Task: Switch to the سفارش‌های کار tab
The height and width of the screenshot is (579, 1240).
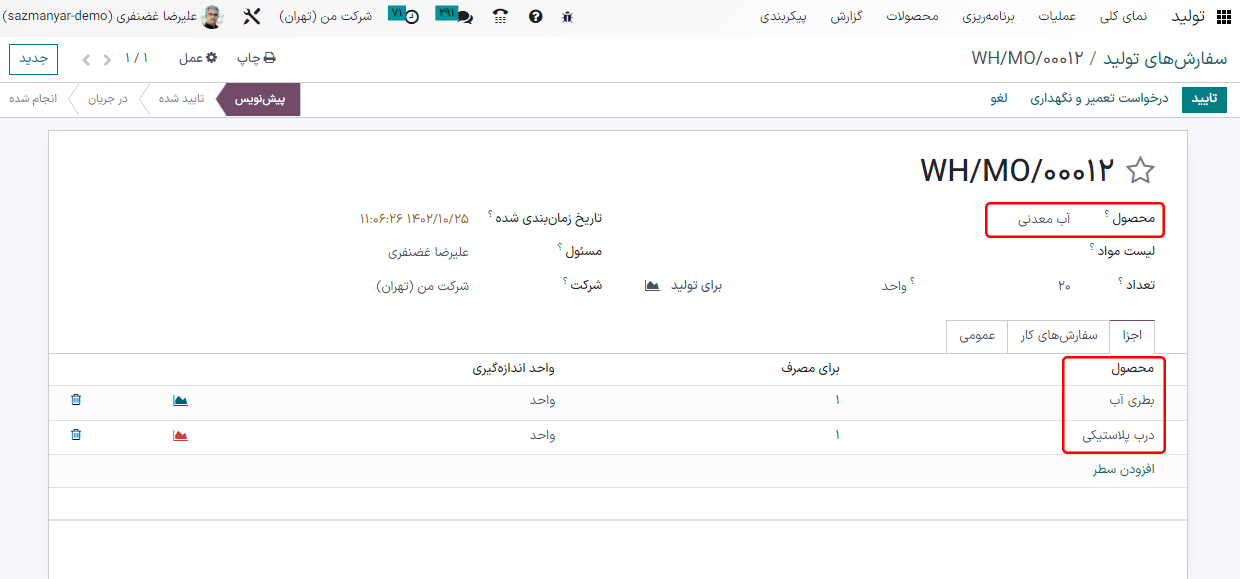Action: (x=1059, y=336)
